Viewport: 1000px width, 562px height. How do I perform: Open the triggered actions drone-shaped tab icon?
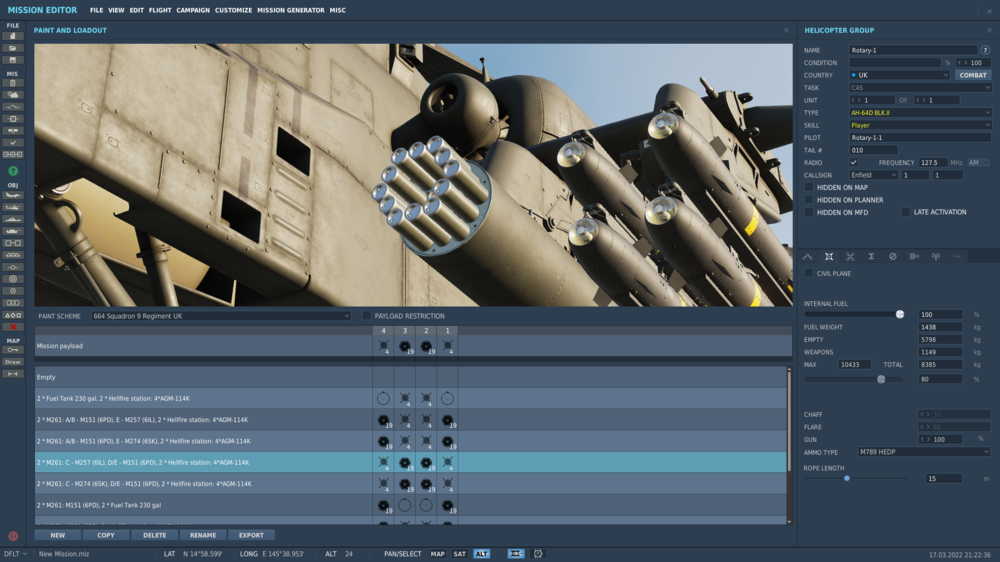pyautogui.click(x=850, y=256)
